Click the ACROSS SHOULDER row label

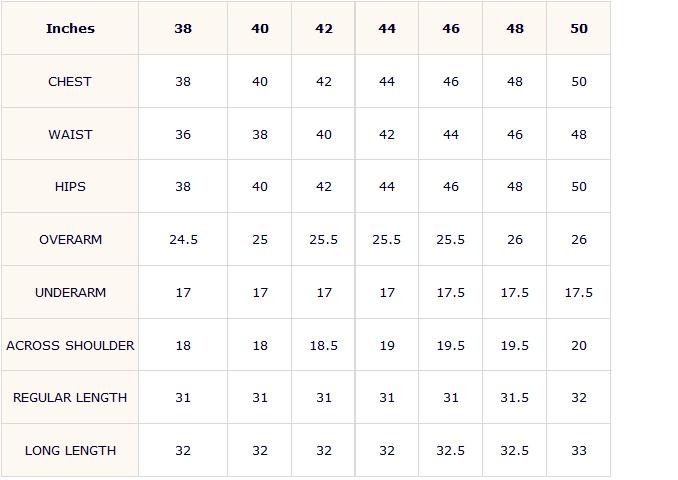point(70,346)
